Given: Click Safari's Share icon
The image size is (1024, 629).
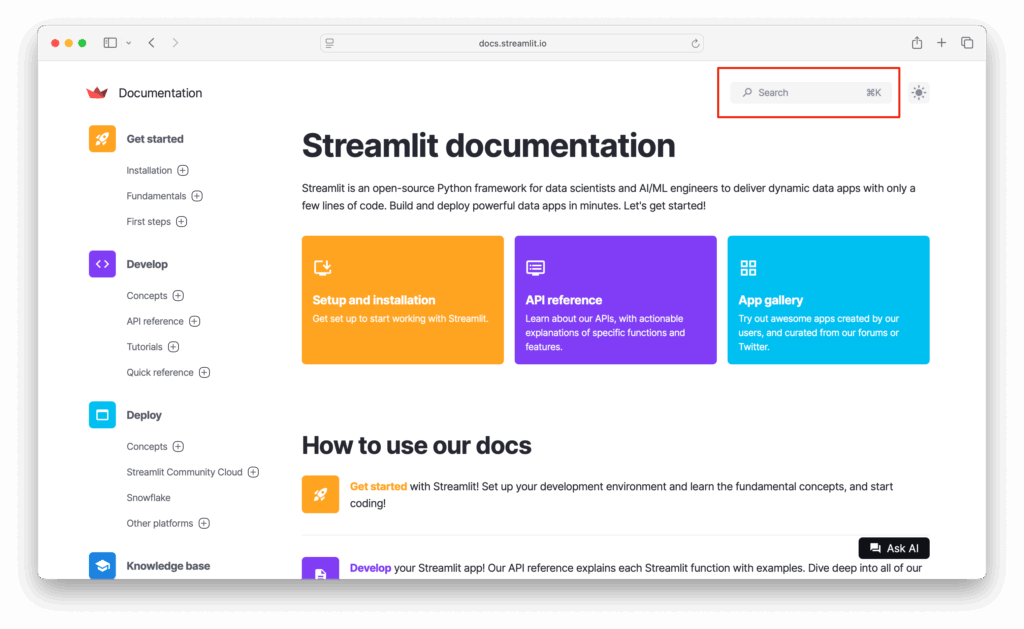Looking at the screenshot, I should pos(916,43).
